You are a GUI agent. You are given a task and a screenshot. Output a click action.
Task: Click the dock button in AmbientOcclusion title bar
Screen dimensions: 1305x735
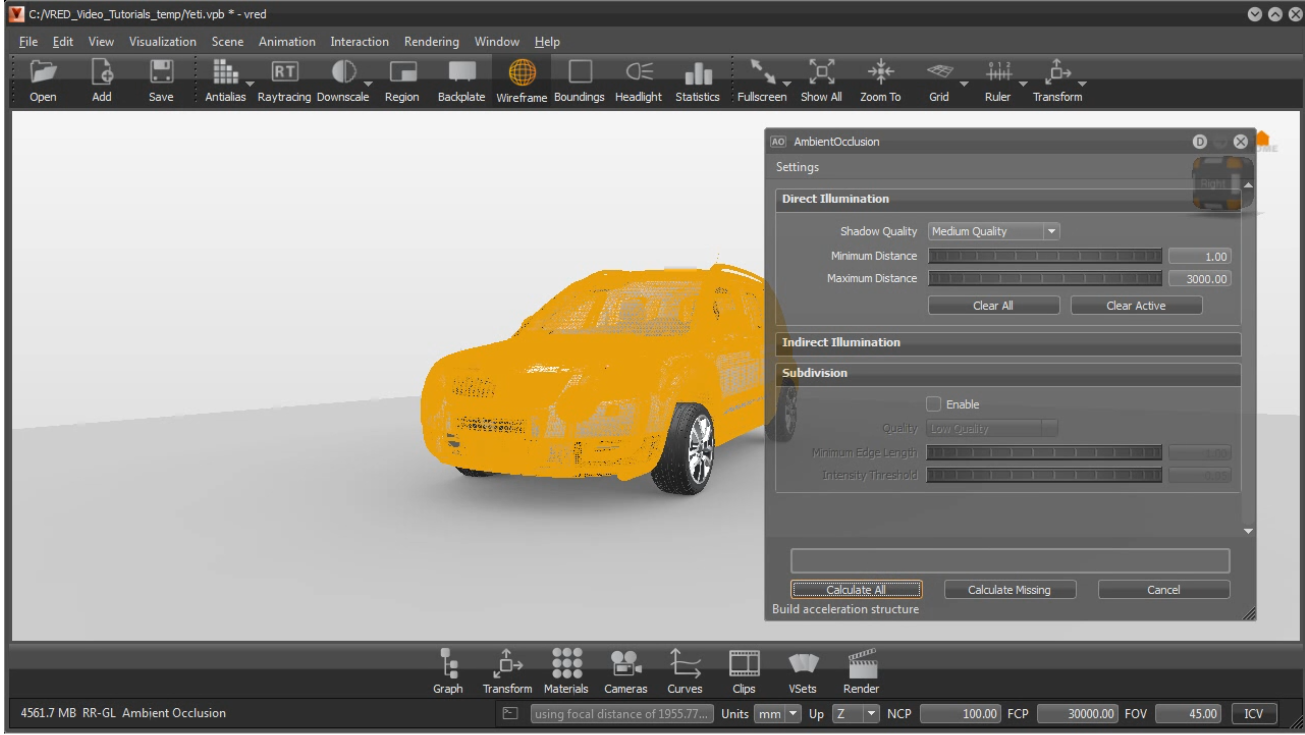[x=1200, y=142]
